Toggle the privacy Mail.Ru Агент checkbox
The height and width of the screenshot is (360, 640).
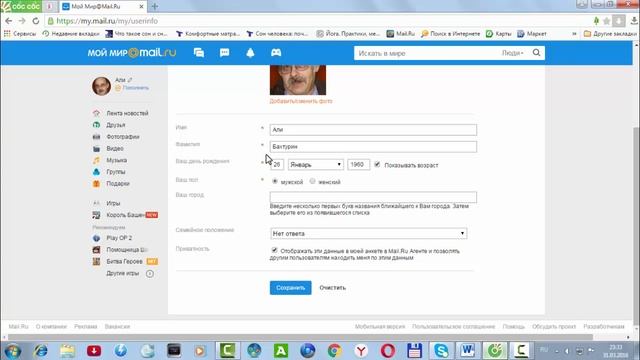[274, 250]
